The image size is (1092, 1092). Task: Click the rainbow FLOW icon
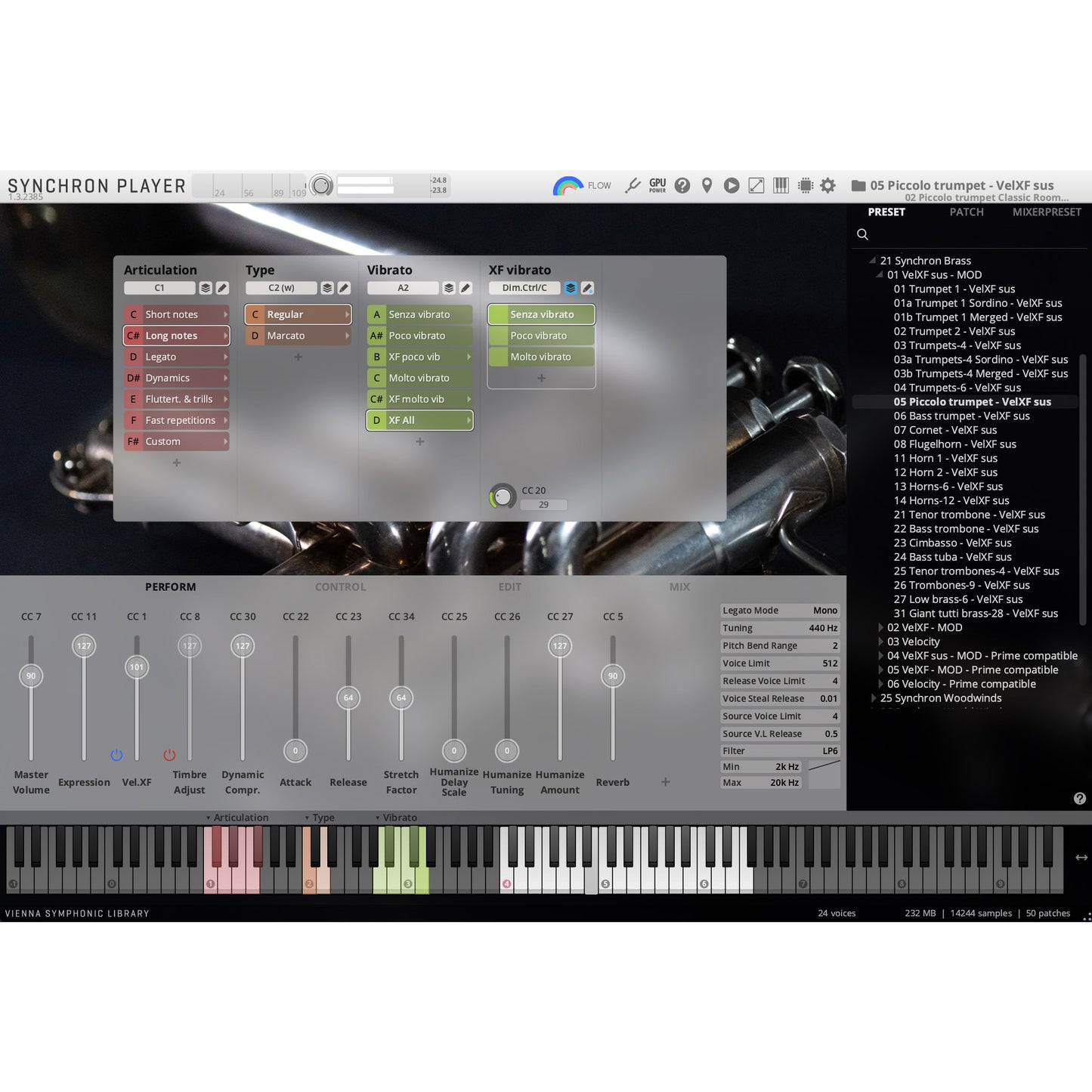tap(568, 186)
